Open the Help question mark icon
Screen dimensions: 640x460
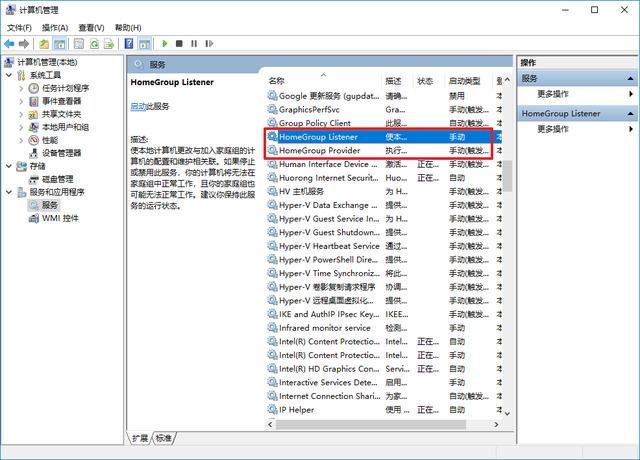129,43
